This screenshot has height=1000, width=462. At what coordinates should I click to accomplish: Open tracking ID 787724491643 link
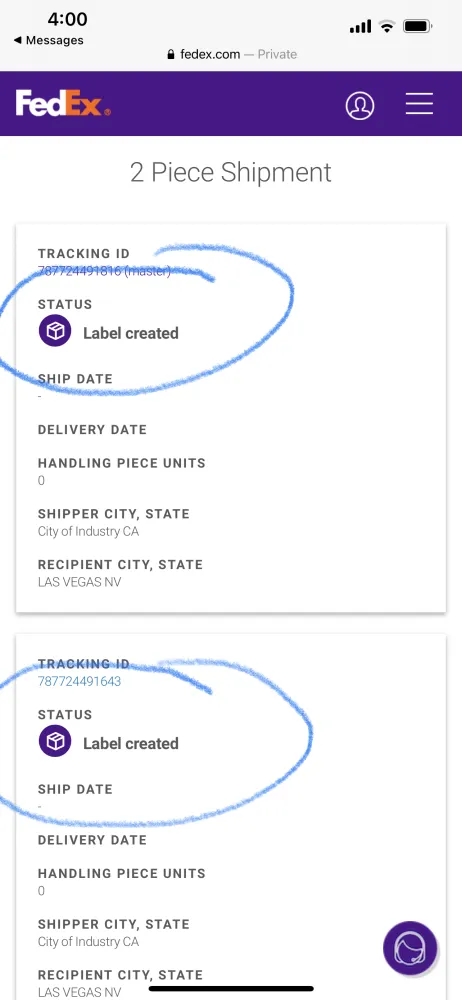[x=79, y=681]
